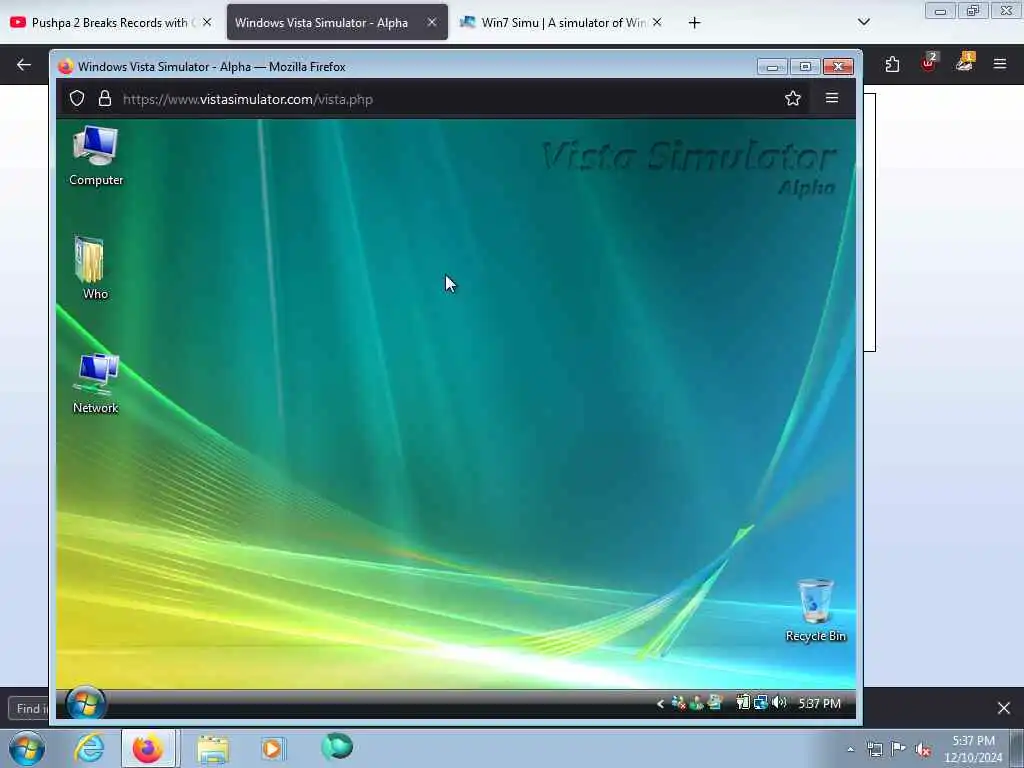Click the host network tray icon

point(874,750)
